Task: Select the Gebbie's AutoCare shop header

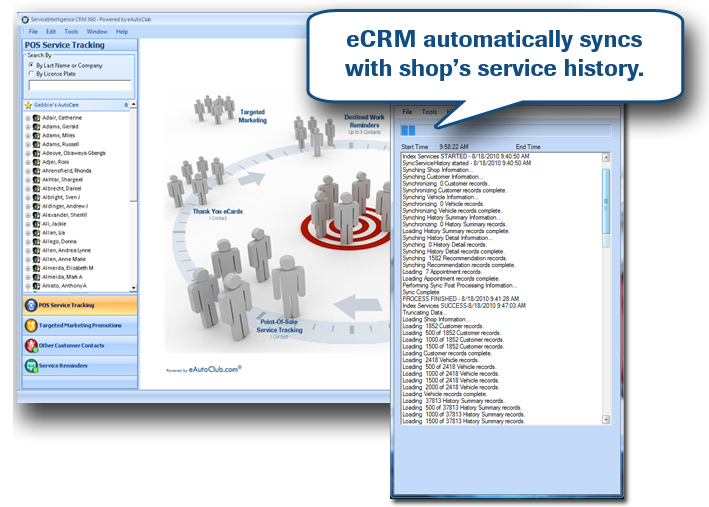Action: pos(76,105)
